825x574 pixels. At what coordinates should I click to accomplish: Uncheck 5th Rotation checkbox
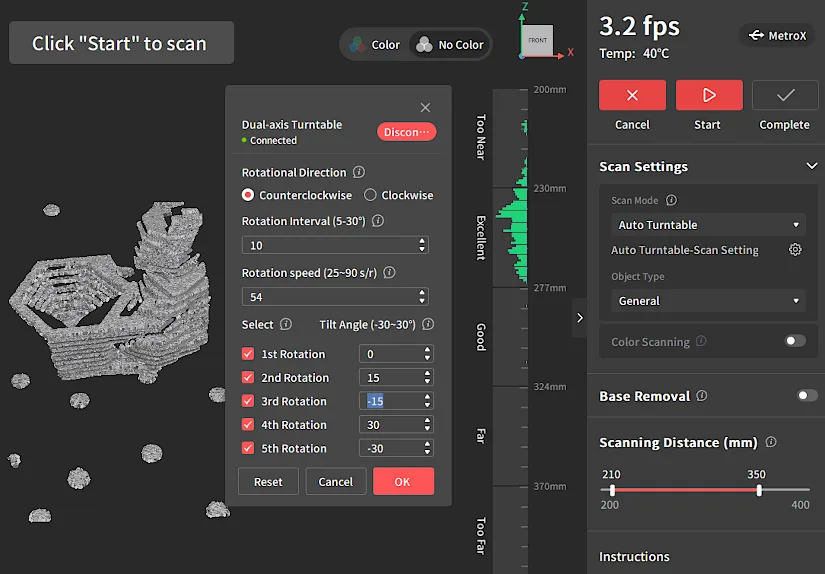[248, 448]
